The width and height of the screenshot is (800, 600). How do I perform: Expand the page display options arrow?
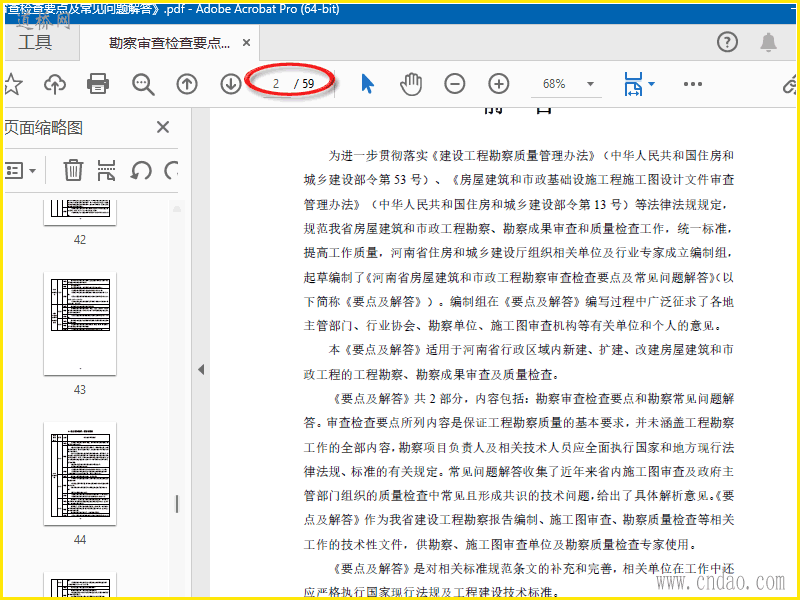coord(652,84)
